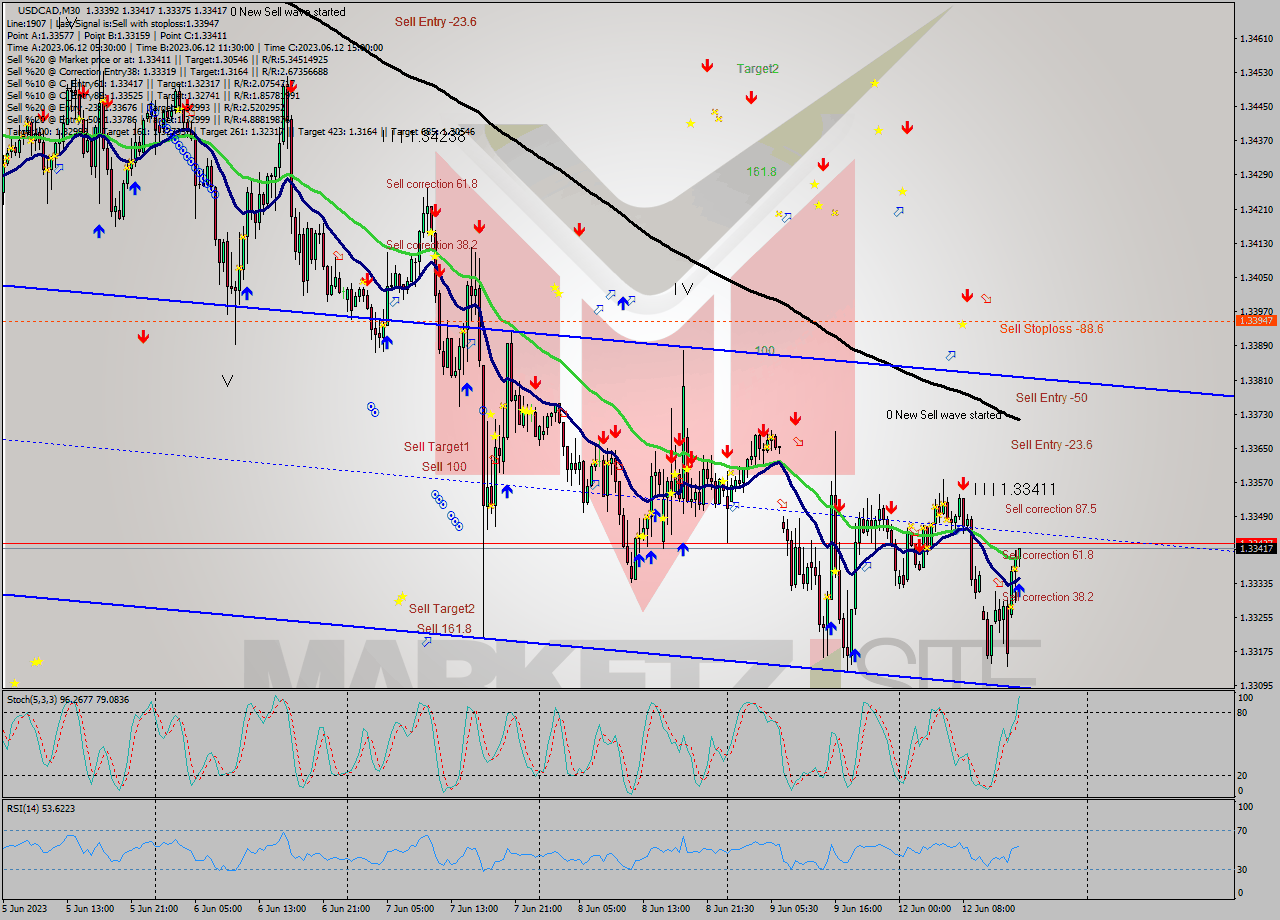1280x920 pixels.
Task: Click the 'Sell 161.8' label
Action: (443, 629)
